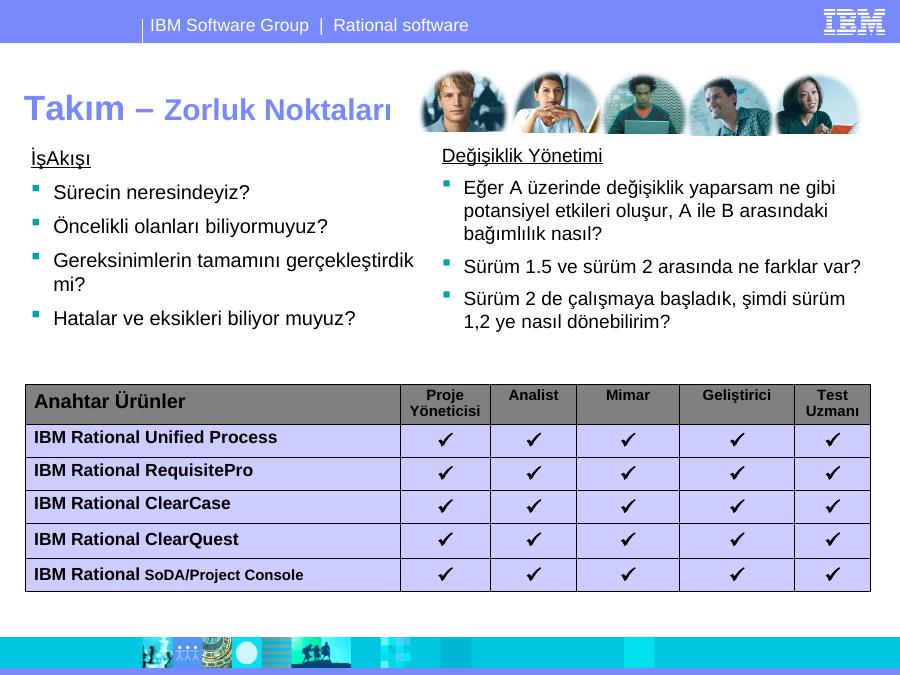Viewport: 900px width, 675px height.
Task: Click the ClearCase checkmark under Proje Yöneticisi
Action: 445,506
